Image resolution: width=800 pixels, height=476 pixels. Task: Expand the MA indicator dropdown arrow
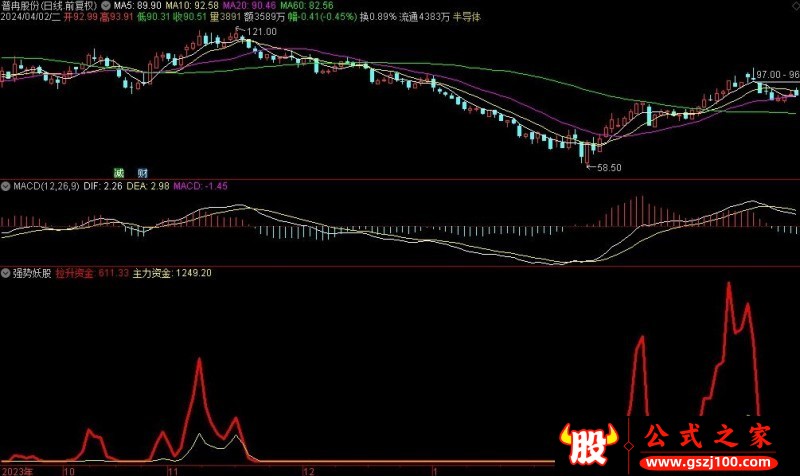tap(106, 6)
